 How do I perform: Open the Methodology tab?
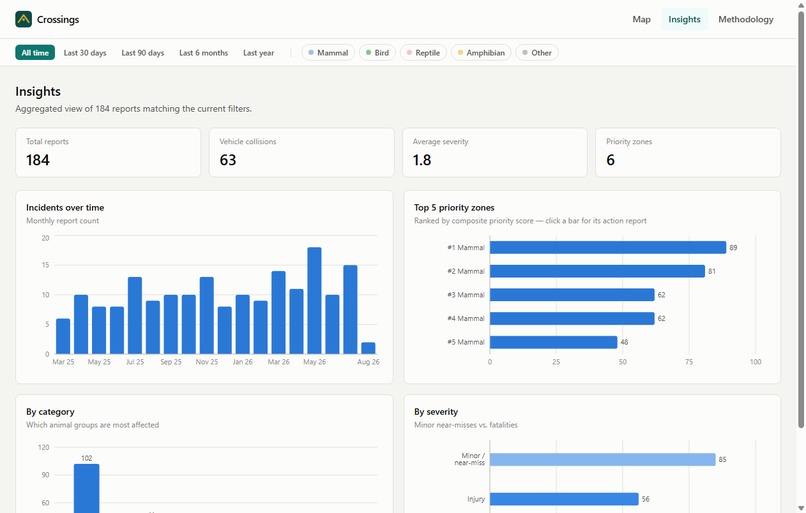(745, 20)
